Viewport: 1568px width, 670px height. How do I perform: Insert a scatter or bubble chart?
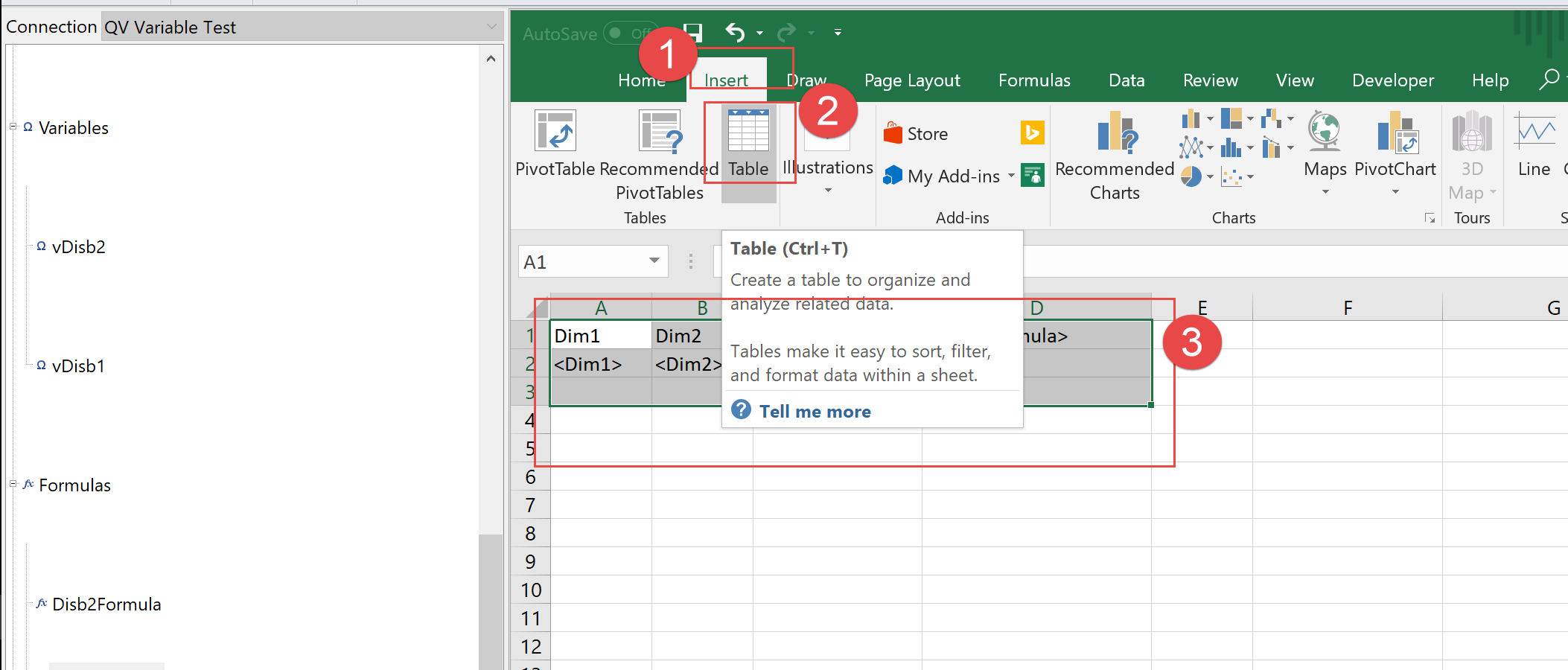(1231, 177)
